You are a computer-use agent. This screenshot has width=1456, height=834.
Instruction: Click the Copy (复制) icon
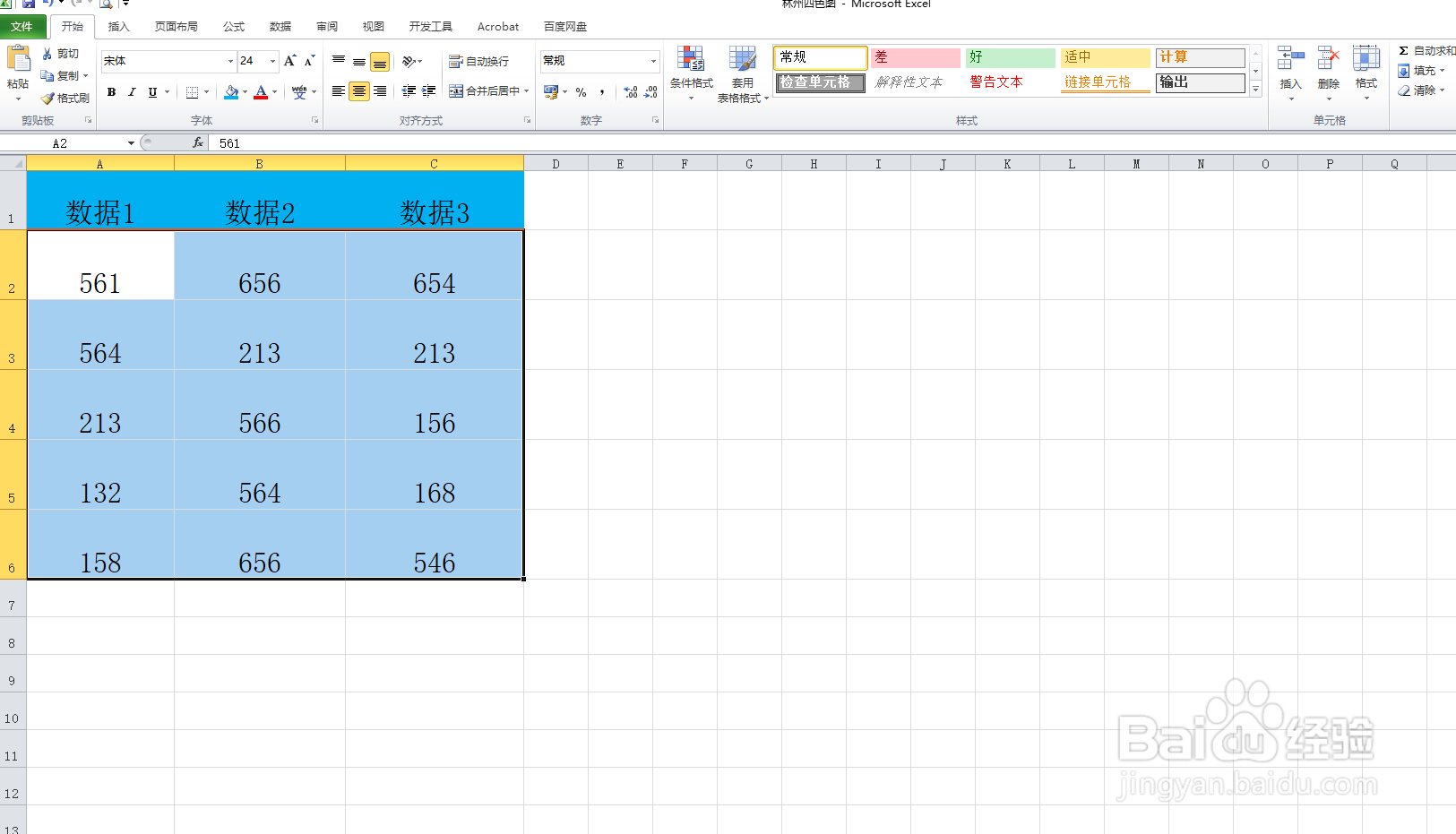(x=47, y=76)
